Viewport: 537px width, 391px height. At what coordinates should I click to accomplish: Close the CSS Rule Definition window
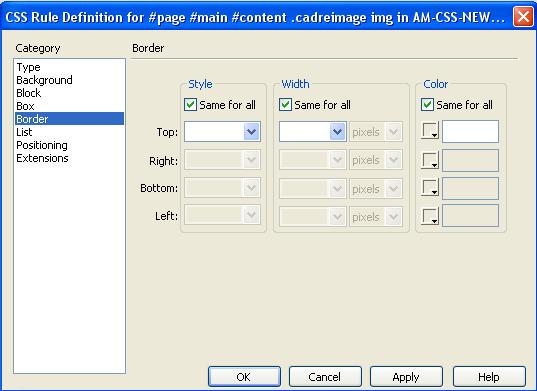523,16
